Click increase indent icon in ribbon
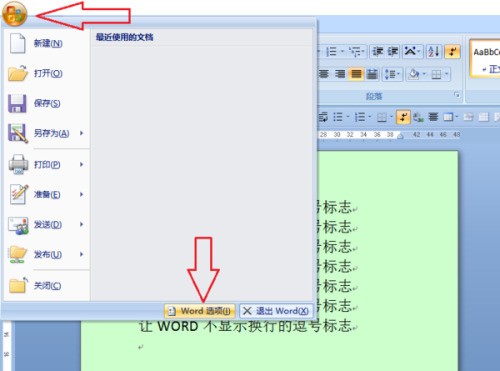This screenshot has height=371, width=500. [393, 52]
